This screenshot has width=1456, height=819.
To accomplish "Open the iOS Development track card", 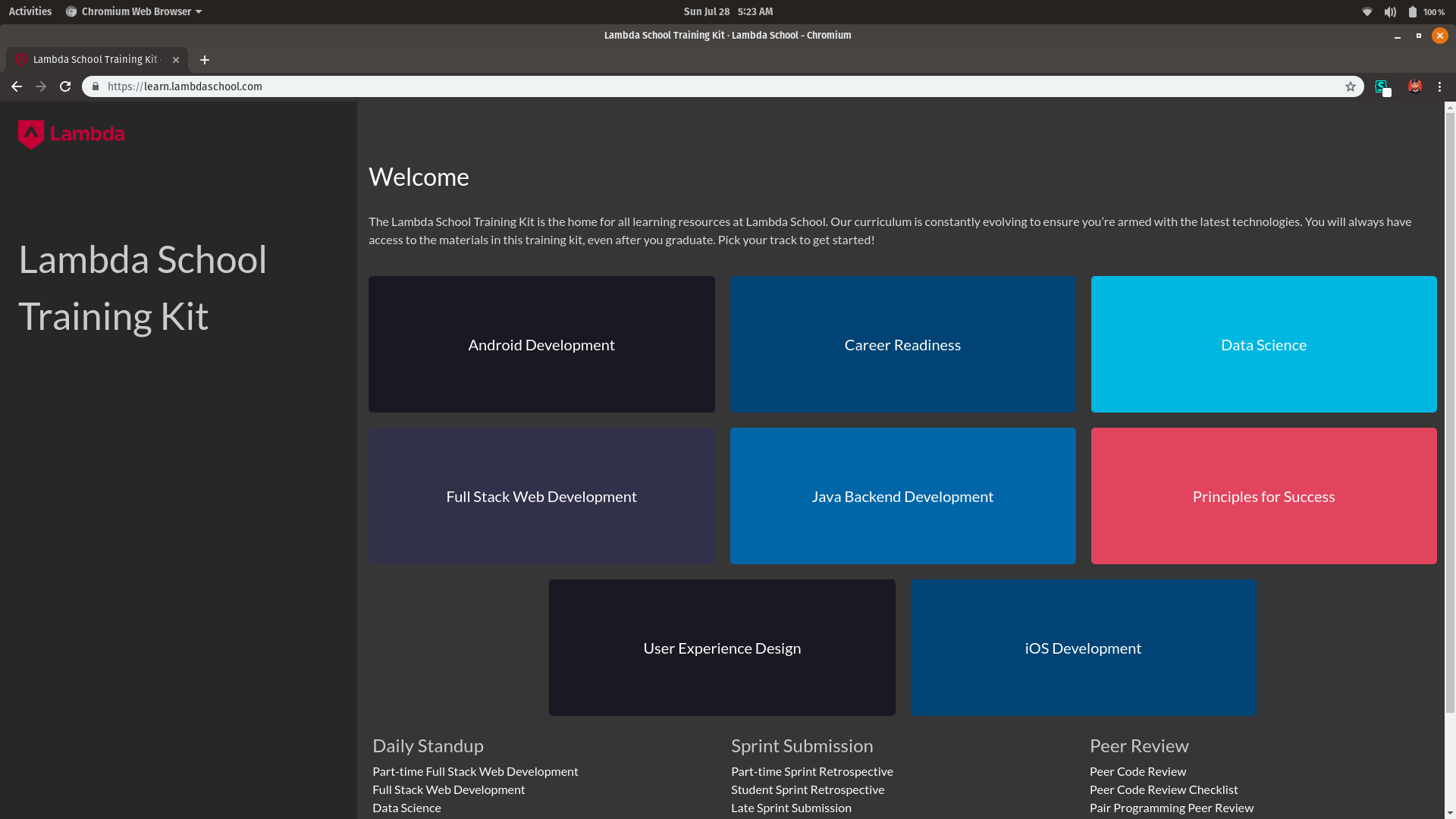I will point(1083,648).
